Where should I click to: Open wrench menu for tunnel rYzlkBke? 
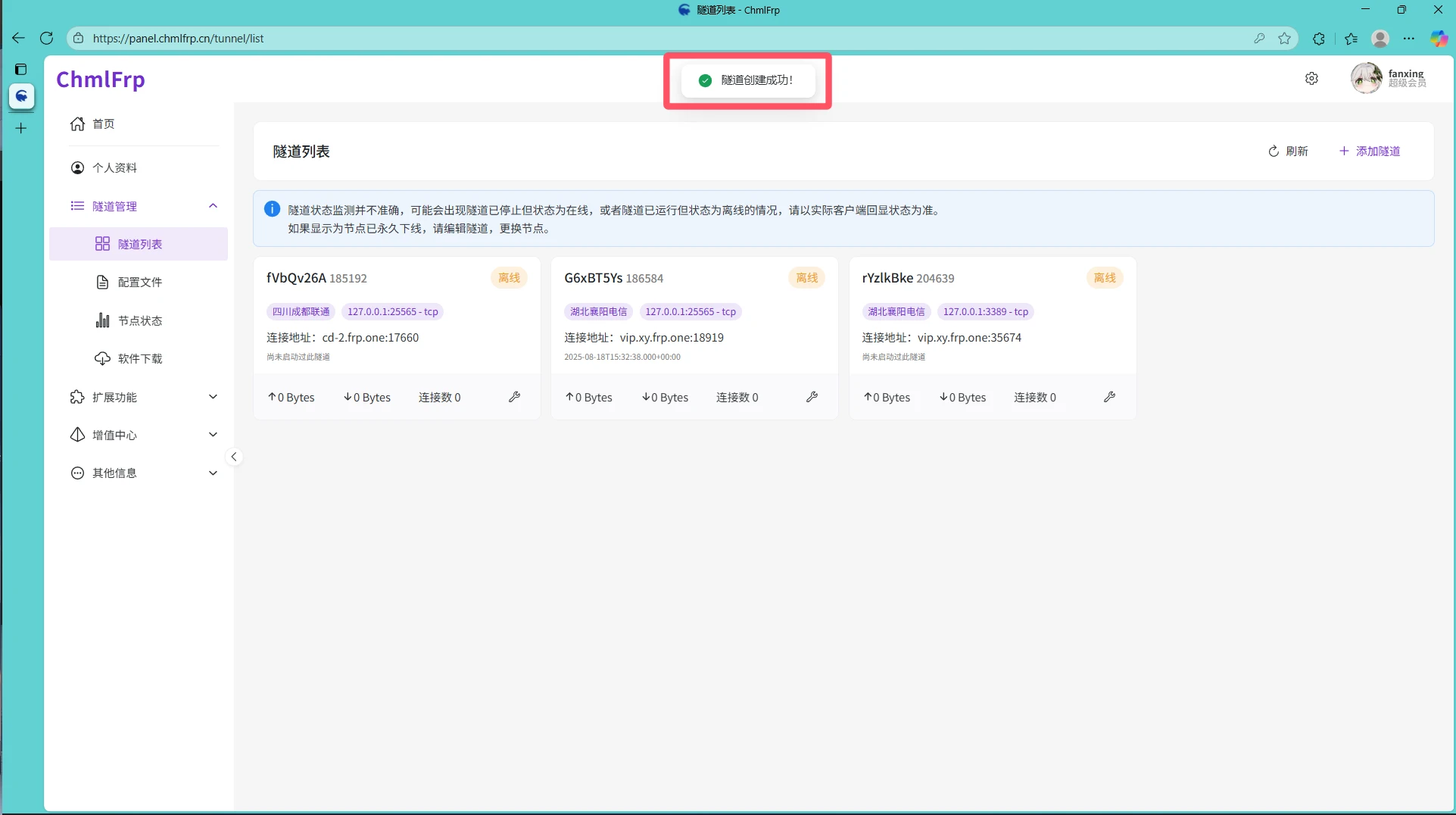click(1109, 397)
